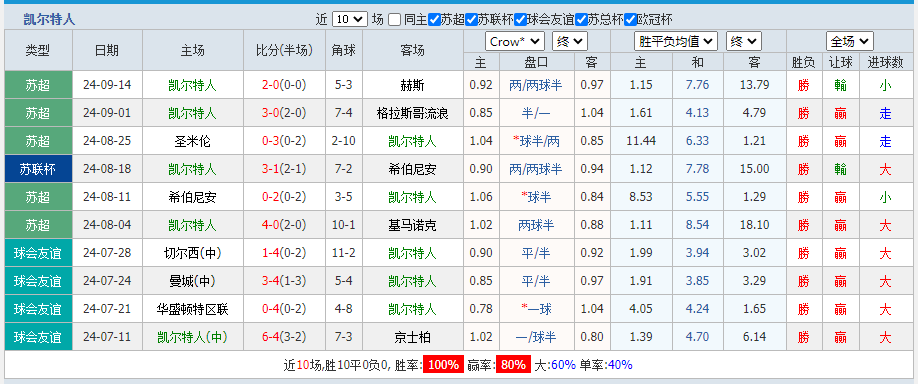
Task: Toggle the 同主 checkbox
Action: [x=395, y=19]
